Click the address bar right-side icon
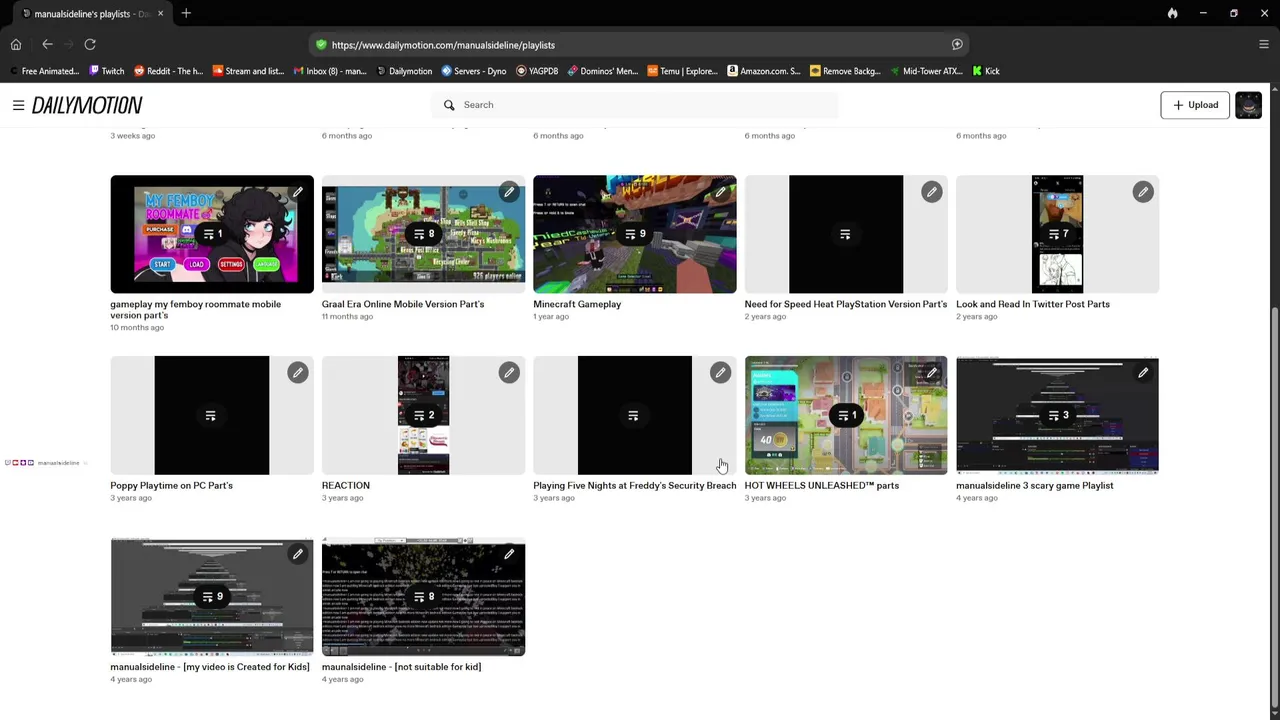1280x720 pixels. (957, 44)
